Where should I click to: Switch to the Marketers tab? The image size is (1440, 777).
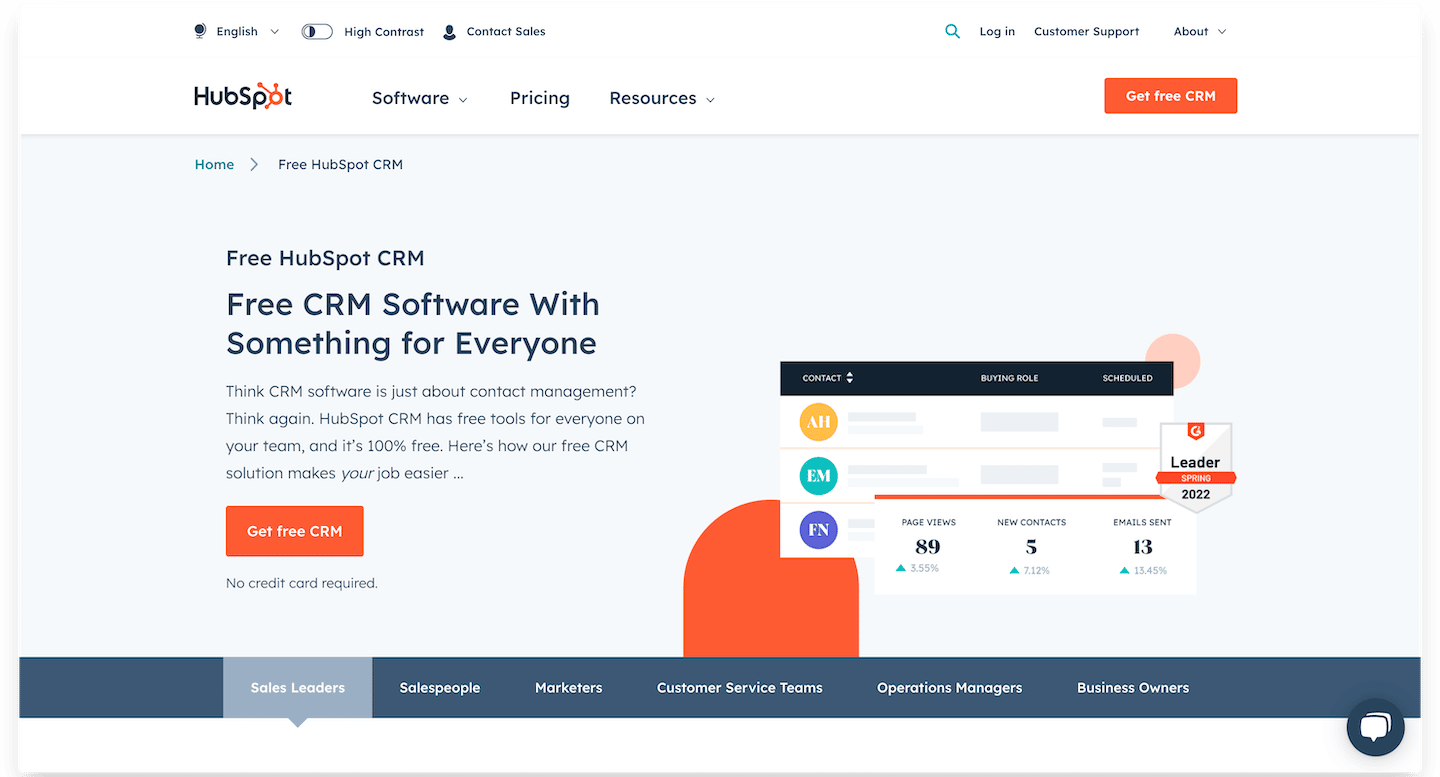coord(568,687)
